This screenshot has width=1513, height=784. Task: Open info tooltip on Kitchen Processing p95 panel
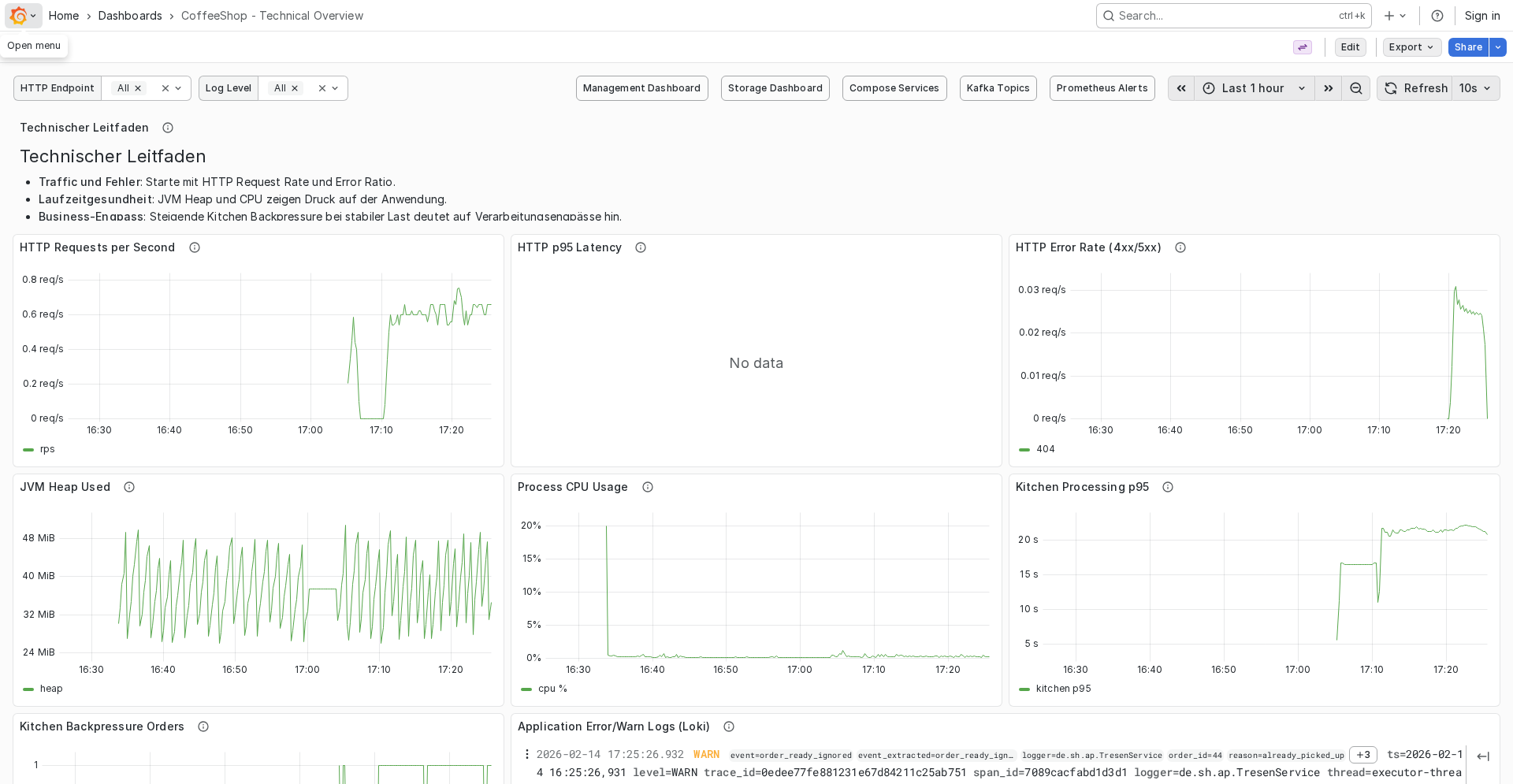coord(1167,487)
